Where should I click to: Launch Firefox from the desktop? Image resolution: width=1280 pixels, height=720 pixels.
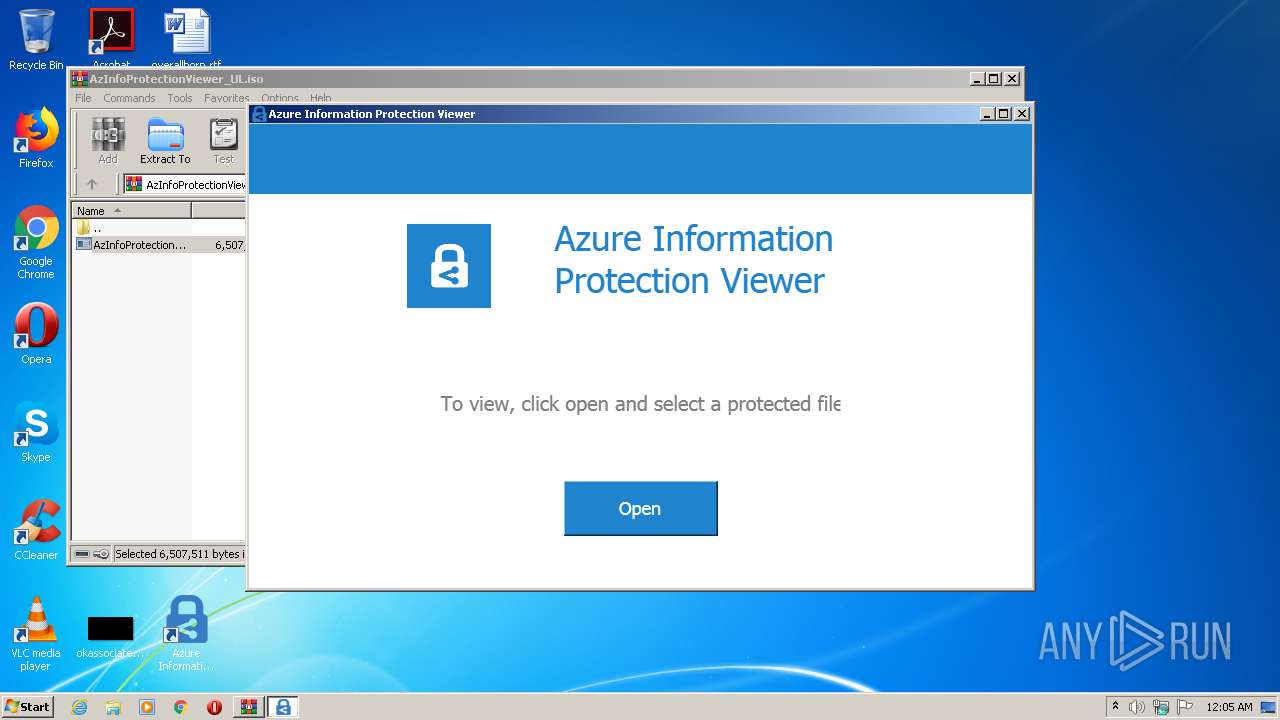coord(36,138)
